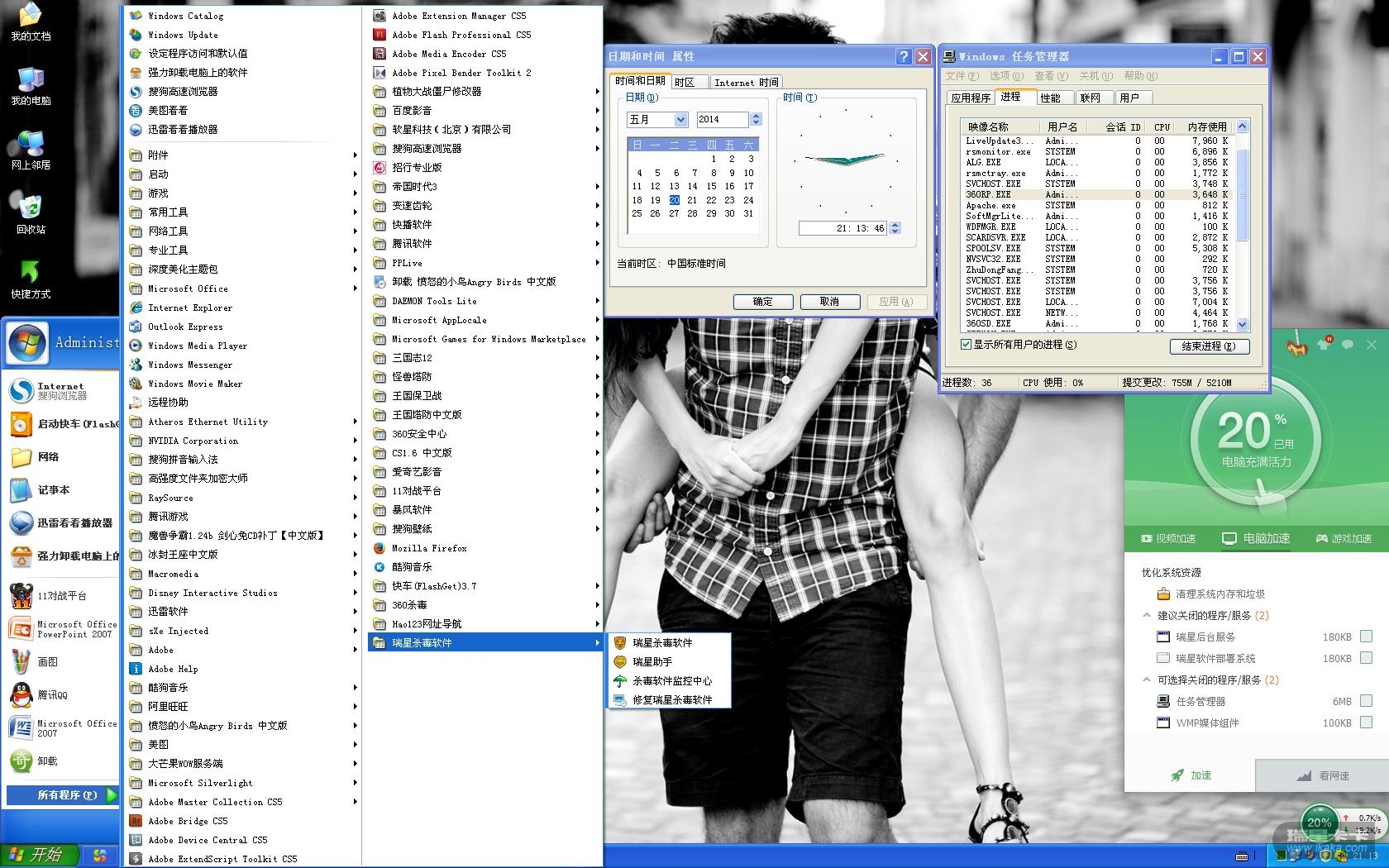
Task: Open the 回收站 recycle bin desktop icon
Action: pos(31,211)
